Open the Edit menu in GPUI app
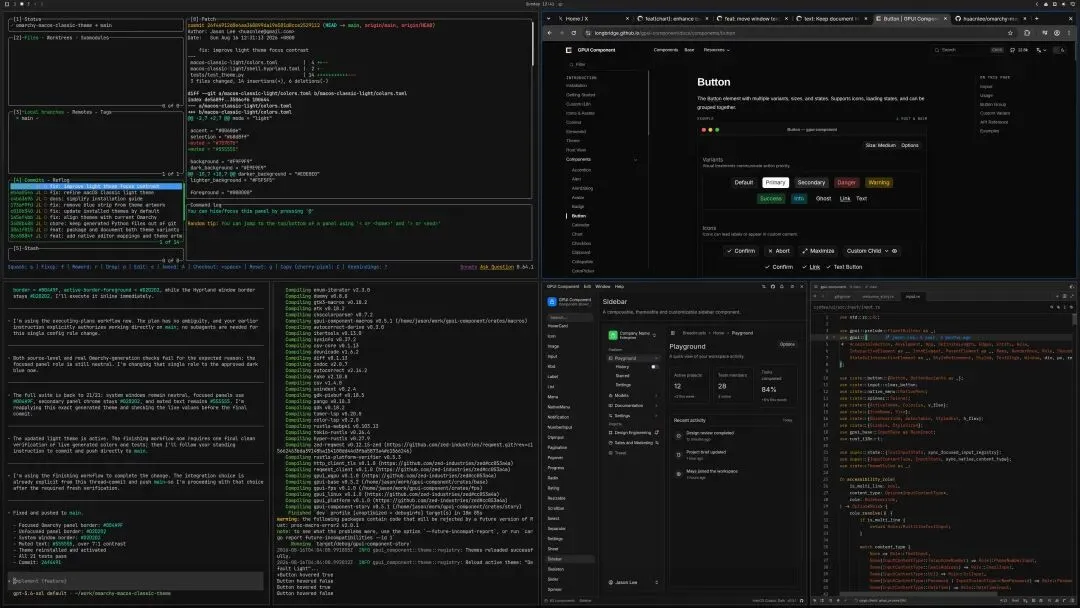The image size is (1080, 608). (x=587, y=286)
